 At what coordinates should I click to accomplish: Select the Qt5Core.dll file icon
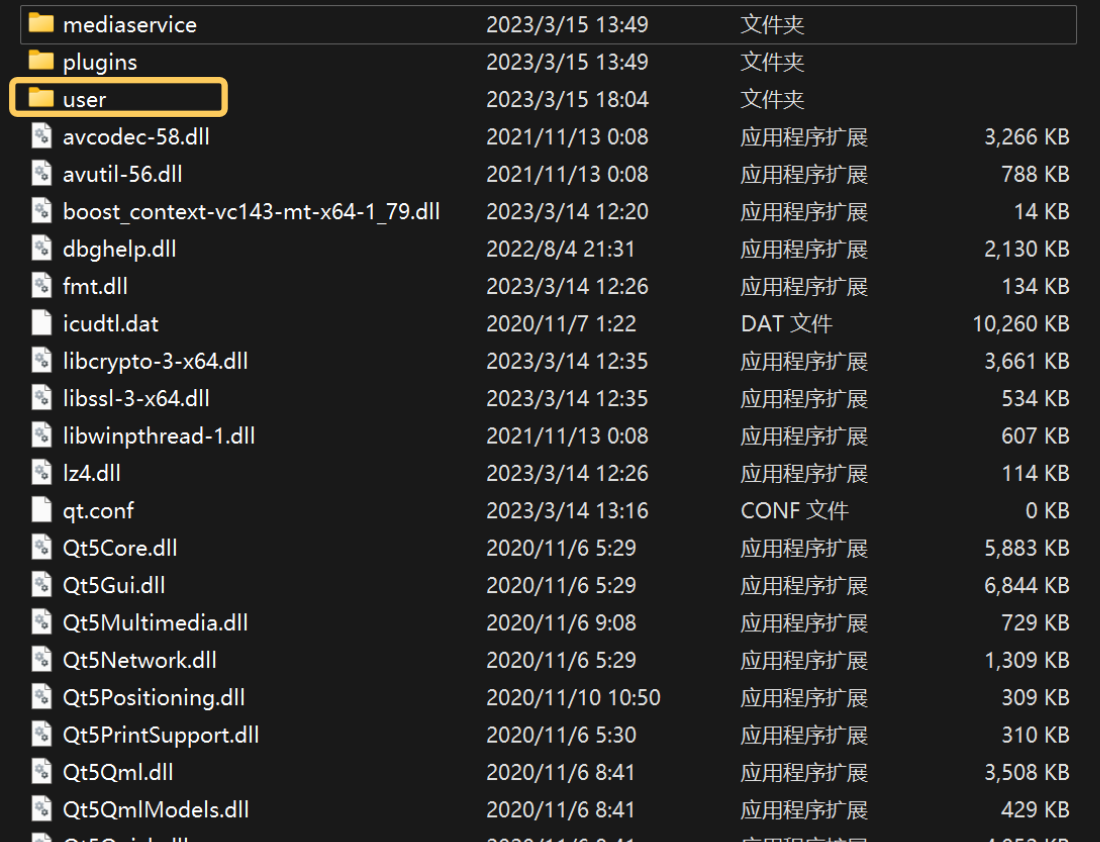pos(41,547)
